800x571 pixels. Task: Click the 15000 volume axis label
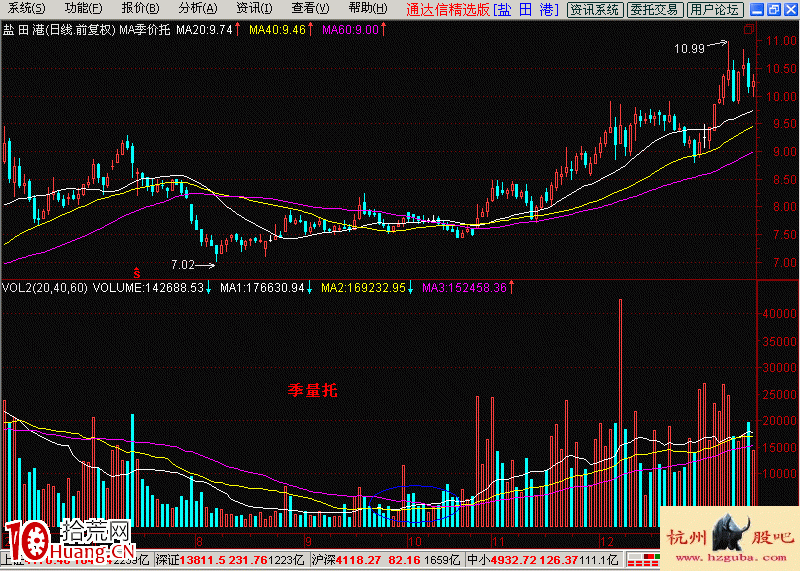pyautogui.click(x=779, y=448)
